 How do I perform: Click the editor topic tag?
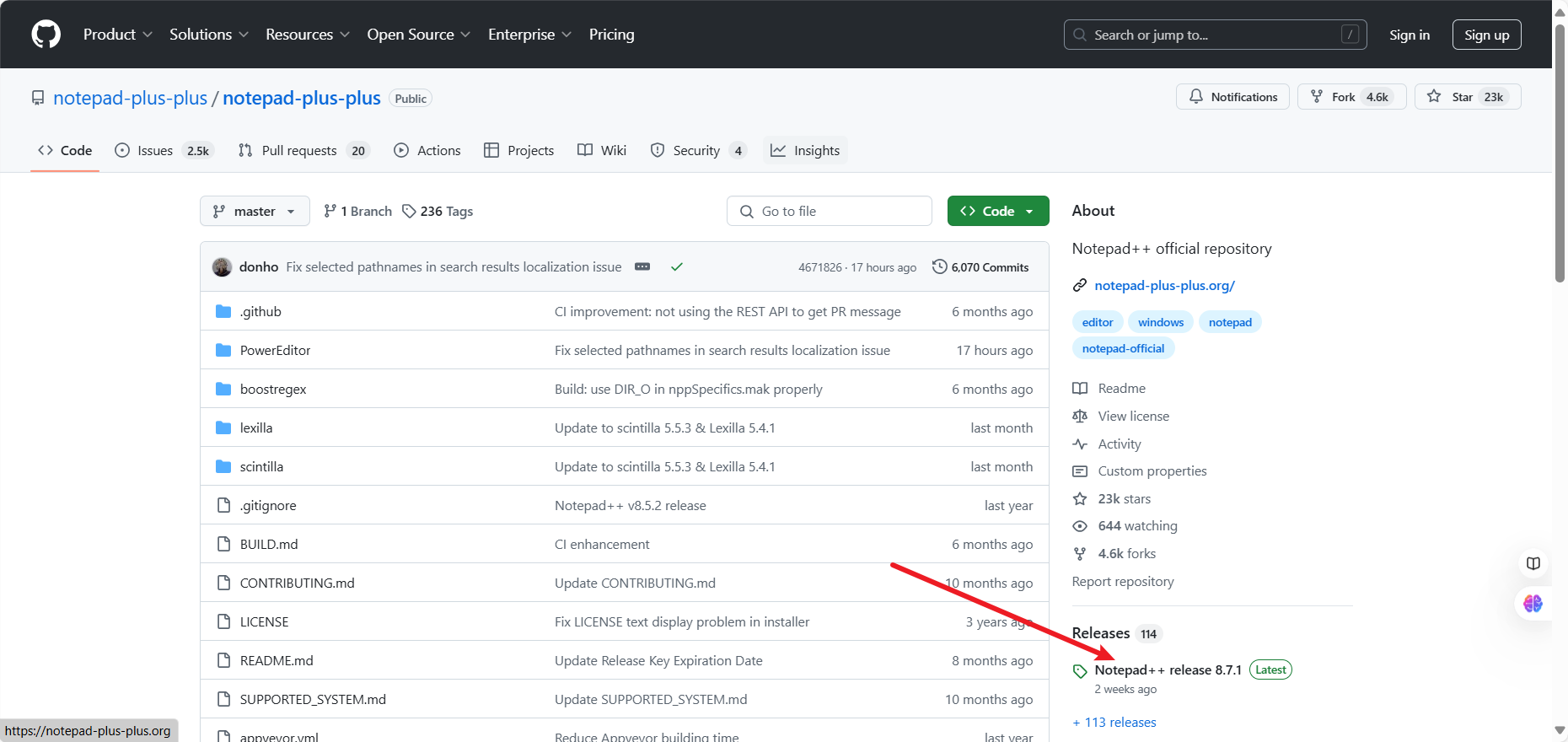click(x=1097, y=322)
